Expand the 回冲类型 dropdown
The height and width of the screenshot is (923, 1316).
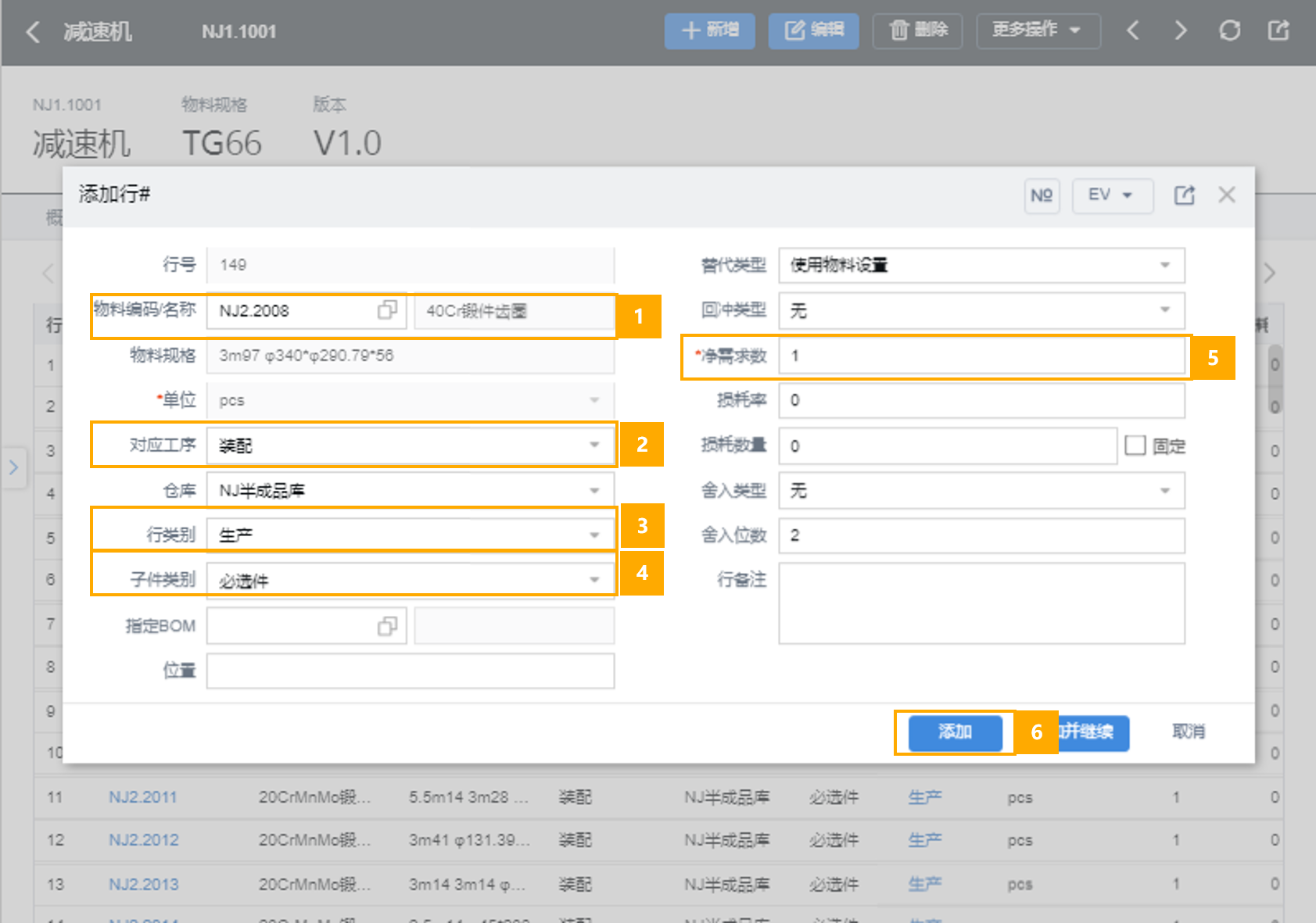pyautogui.click(x=1165, y=310)
